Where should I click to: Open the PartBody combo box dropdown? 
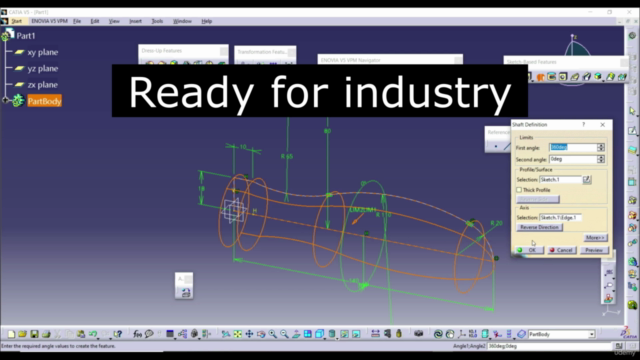[591, 334]
